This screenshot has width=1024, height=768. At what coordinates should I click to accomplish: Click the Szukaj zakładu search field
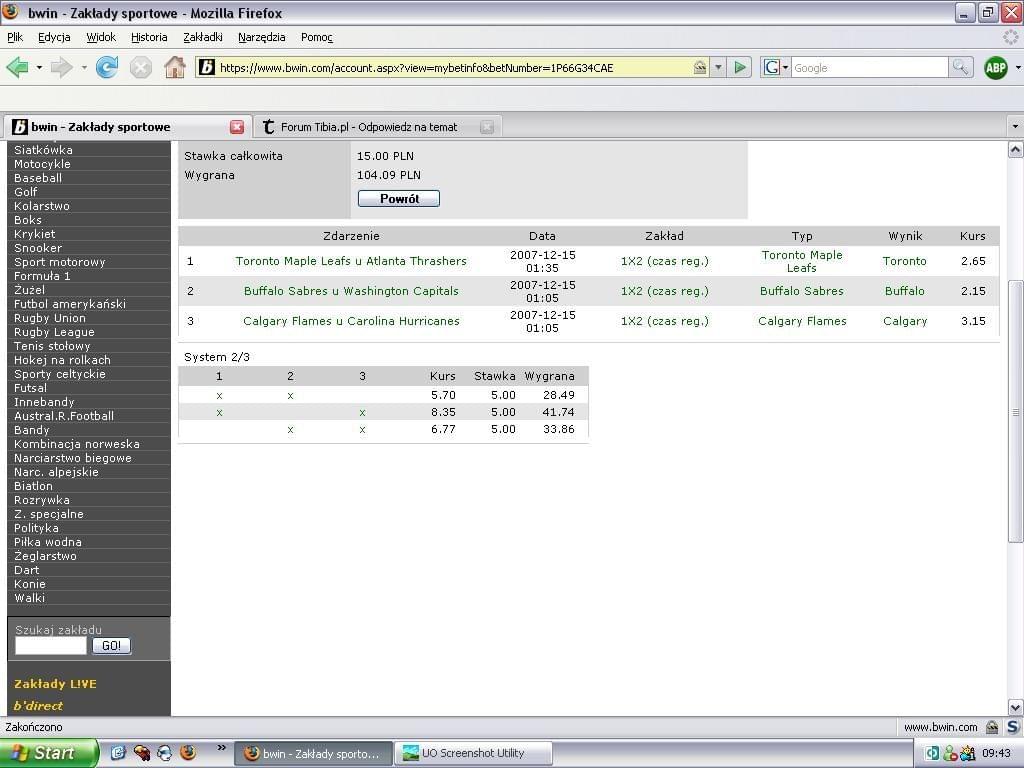coord(51,646)
